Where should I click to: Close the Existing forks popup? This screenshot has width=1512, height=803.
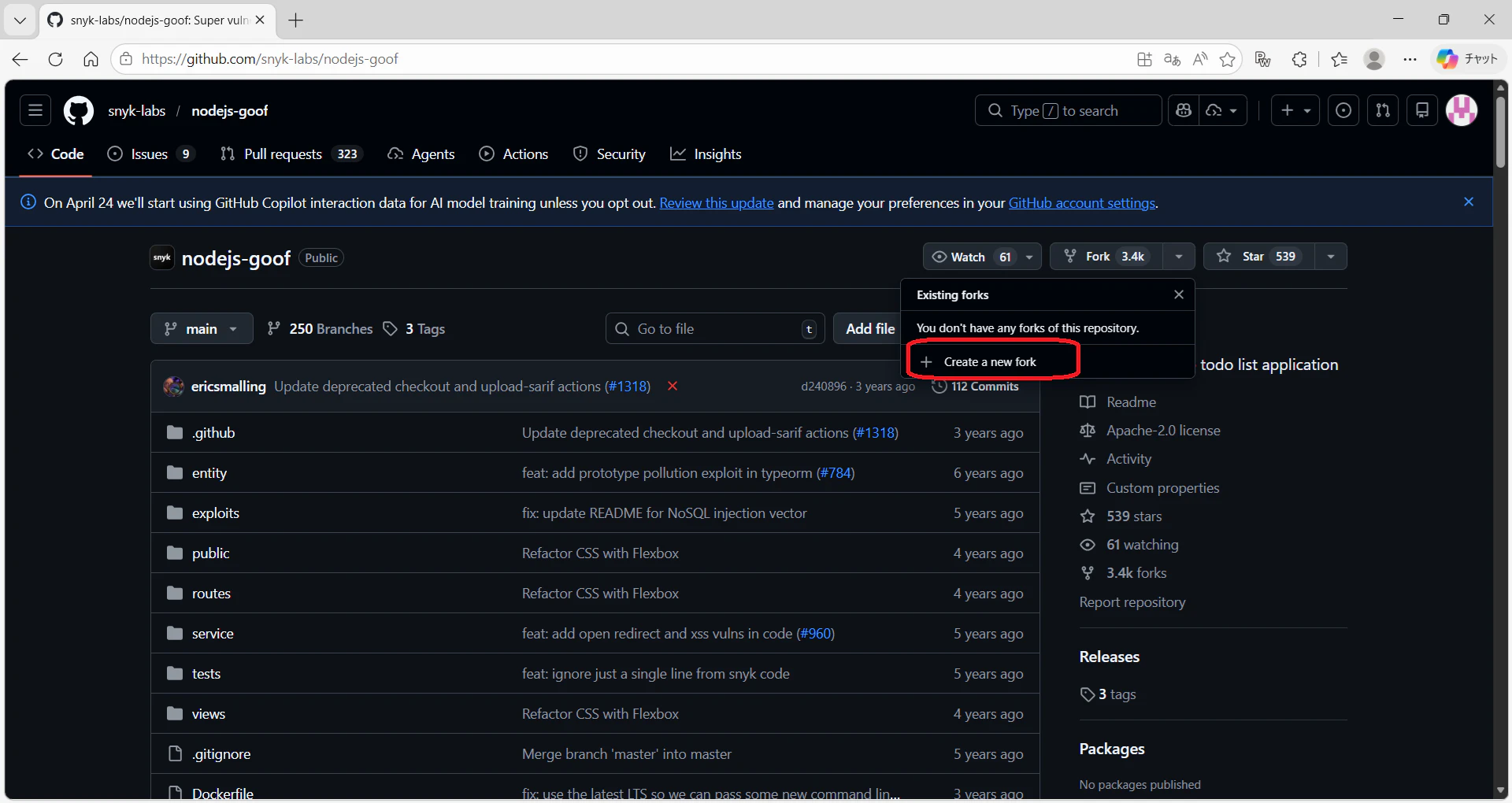(1179, 294)
